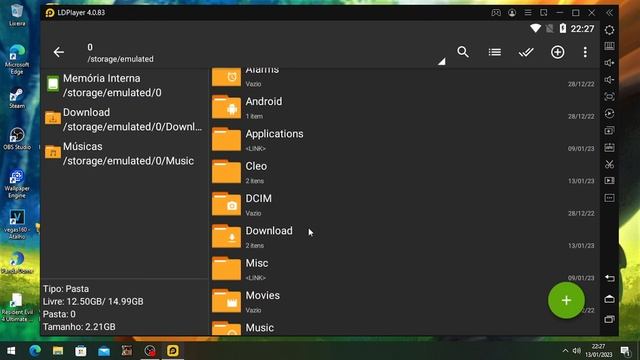Collapse LDPlayer sidebar with double chevron
The image size is (640, 360).
(x=609, y=13)
